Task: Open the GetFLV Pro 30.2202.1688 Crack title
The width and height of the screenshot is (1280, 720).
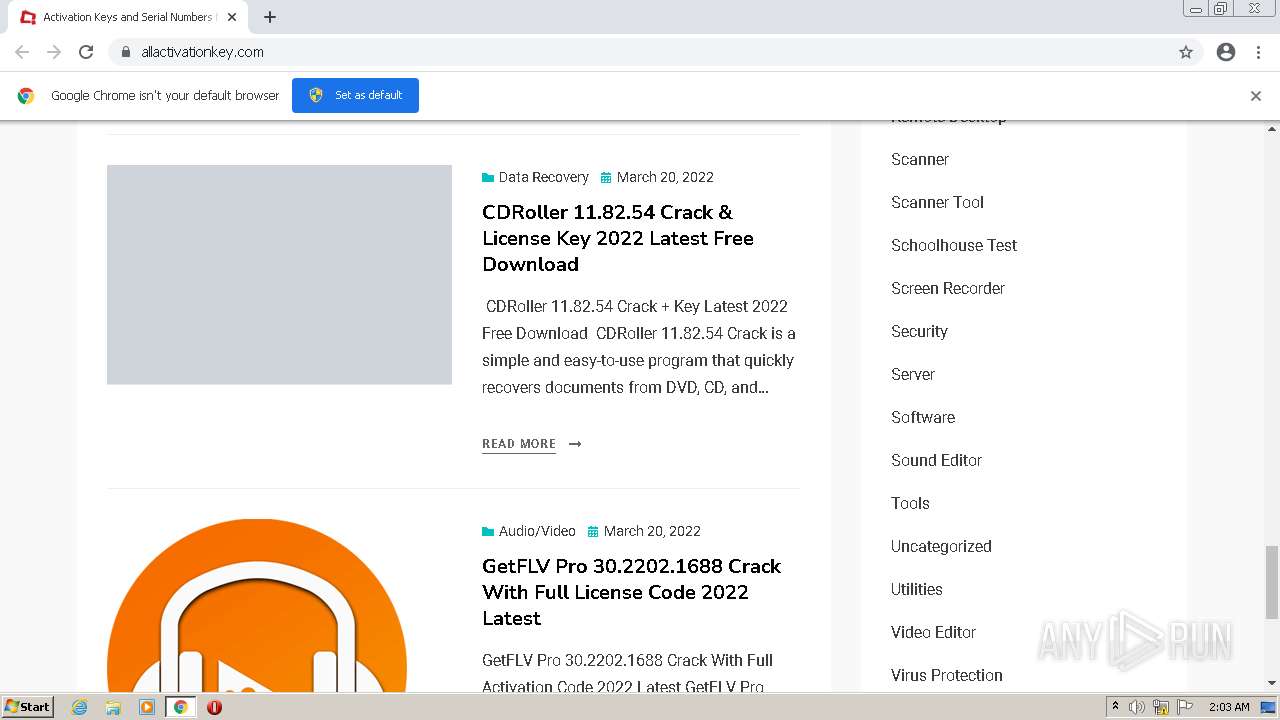Action: 631,592
